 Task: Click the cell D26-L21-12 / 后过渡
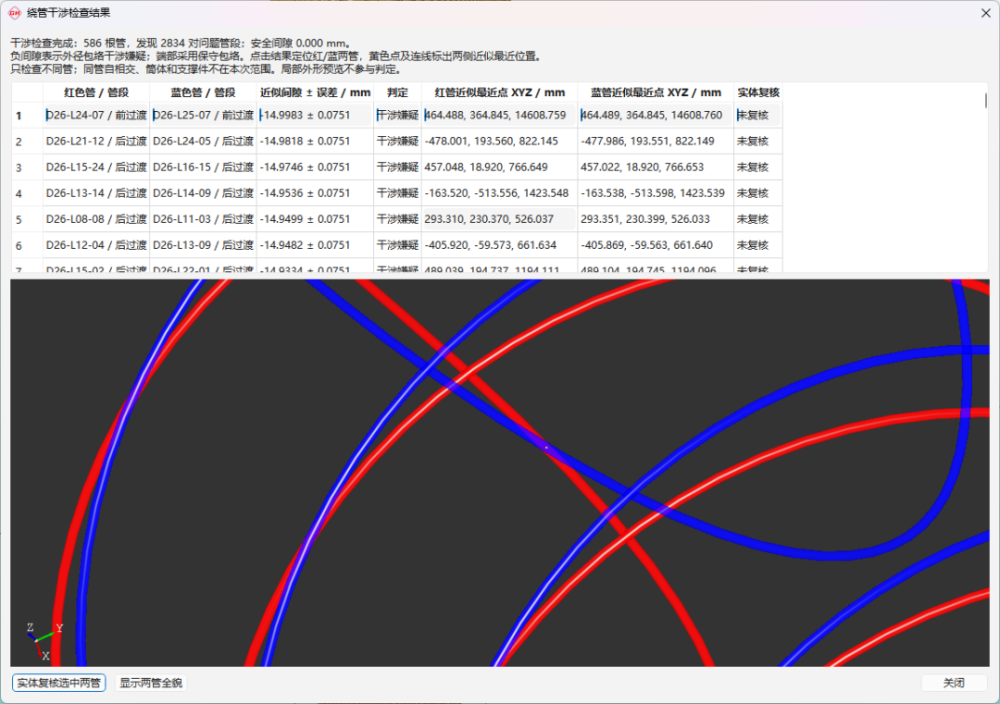[96, 142]
